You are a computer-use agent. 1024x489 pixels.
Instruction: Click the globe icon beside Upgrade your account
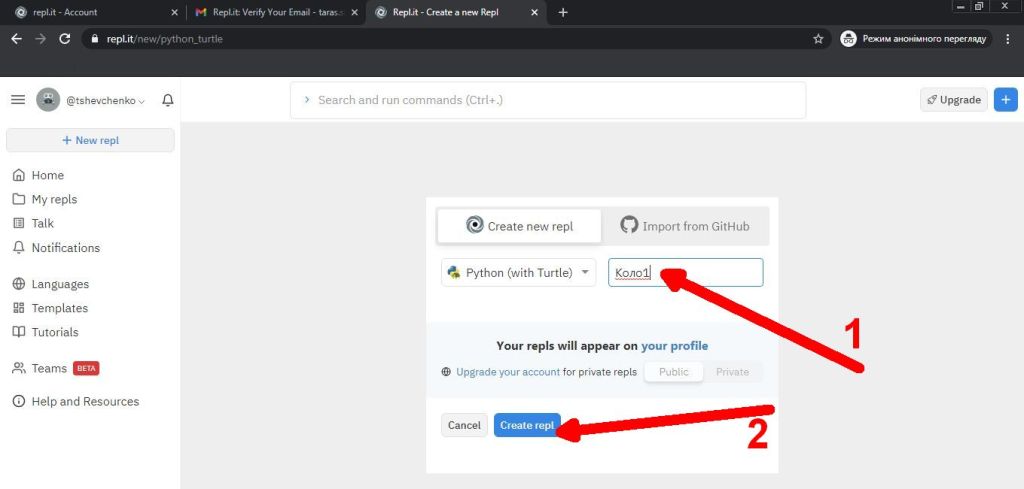pyautogui.click(x=447, y=371)
